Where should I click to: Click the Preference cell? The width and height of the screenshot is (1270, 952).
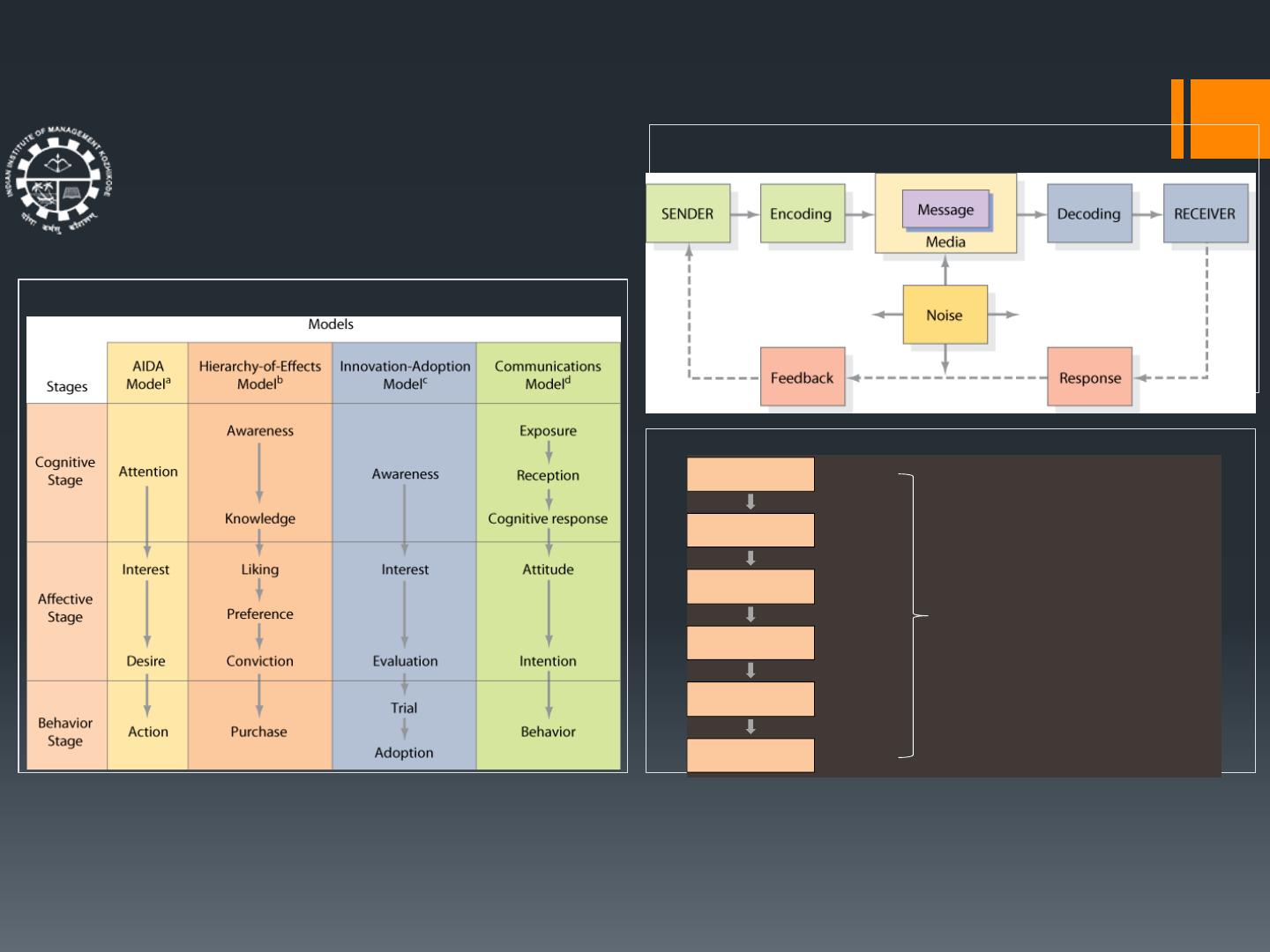coord(260,614)
